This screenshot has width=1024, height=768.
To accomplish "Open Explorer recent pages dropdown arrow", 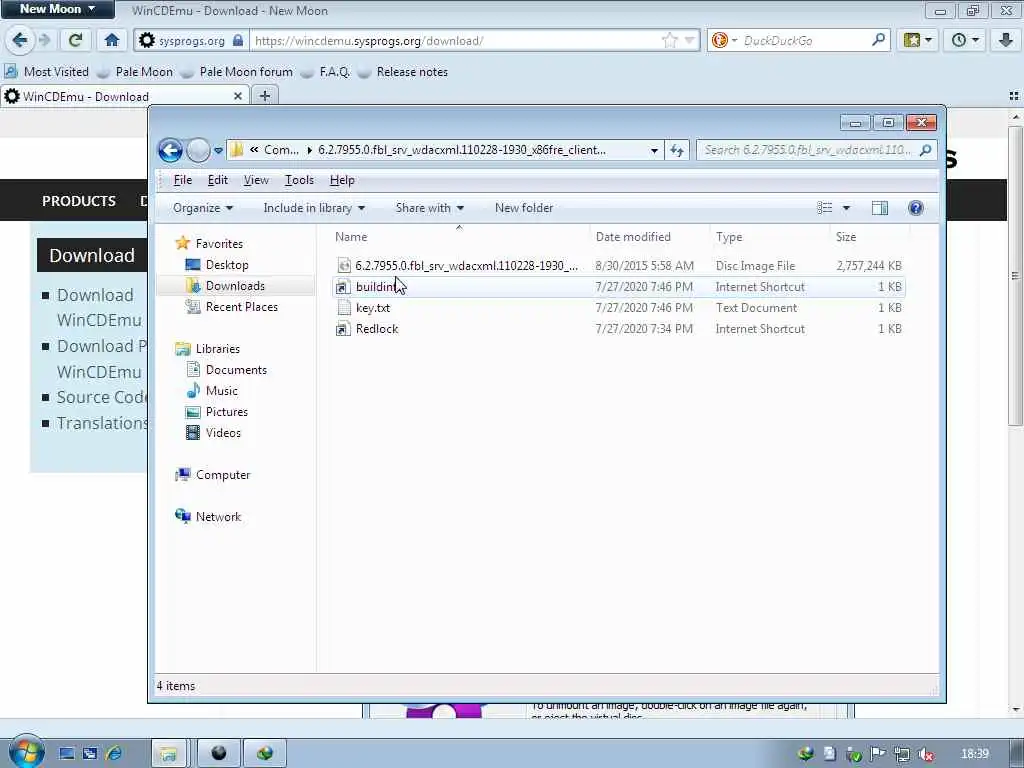I will point(218,150).
